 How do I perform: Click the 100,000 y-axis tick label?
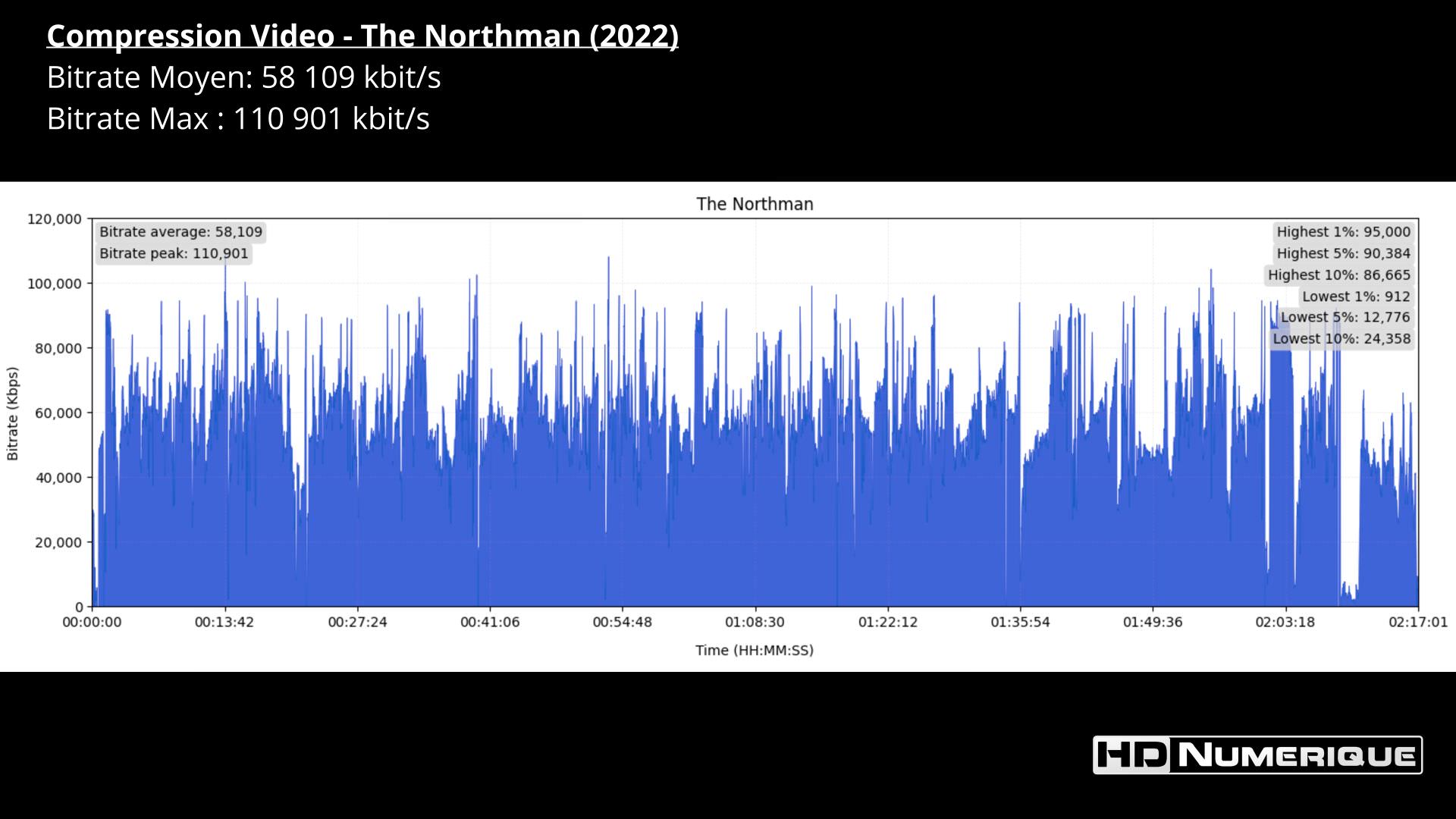pos(54,284)
